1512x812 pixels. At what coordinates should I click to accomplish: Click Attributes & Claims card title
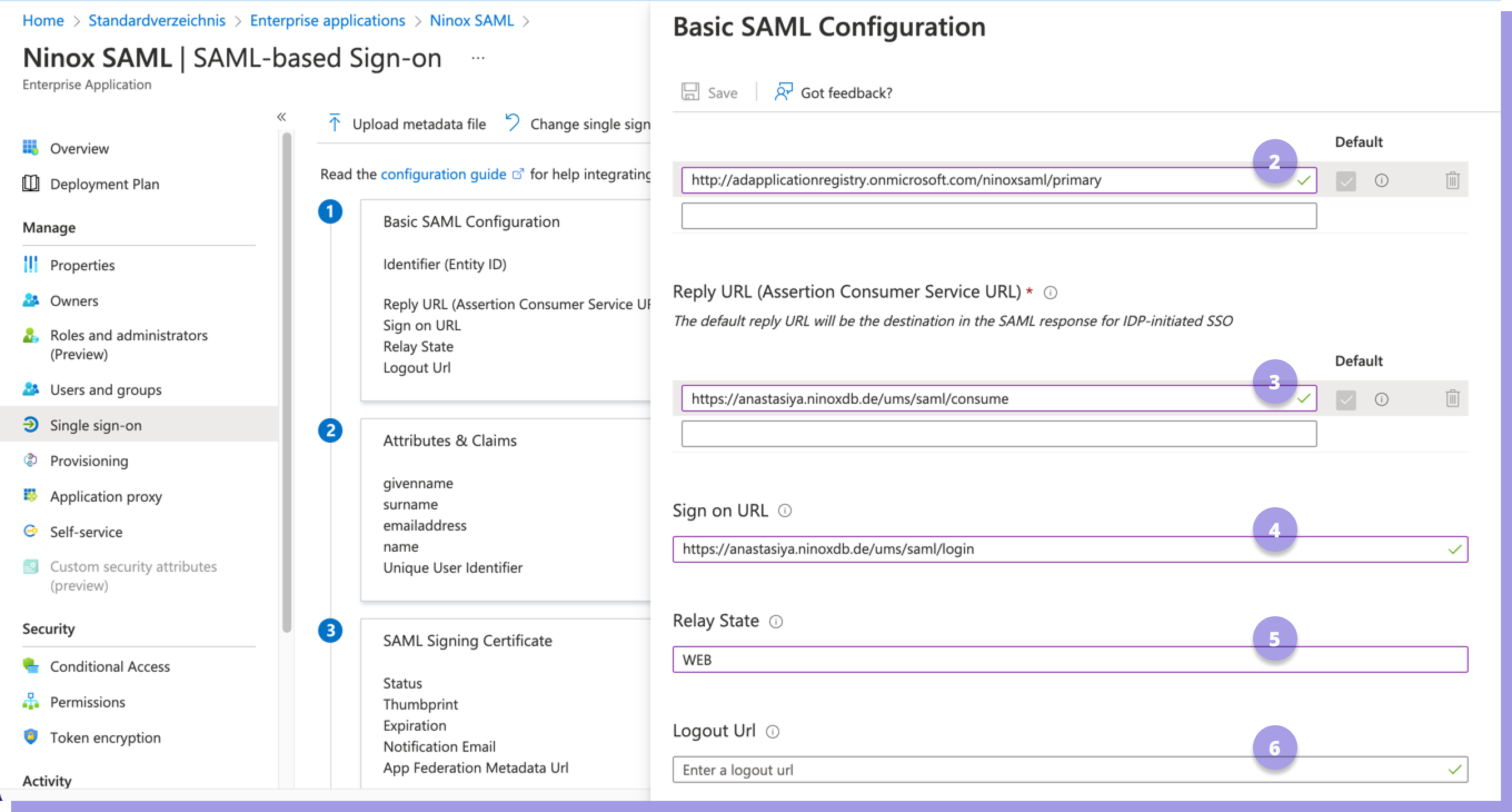[450, 440]
